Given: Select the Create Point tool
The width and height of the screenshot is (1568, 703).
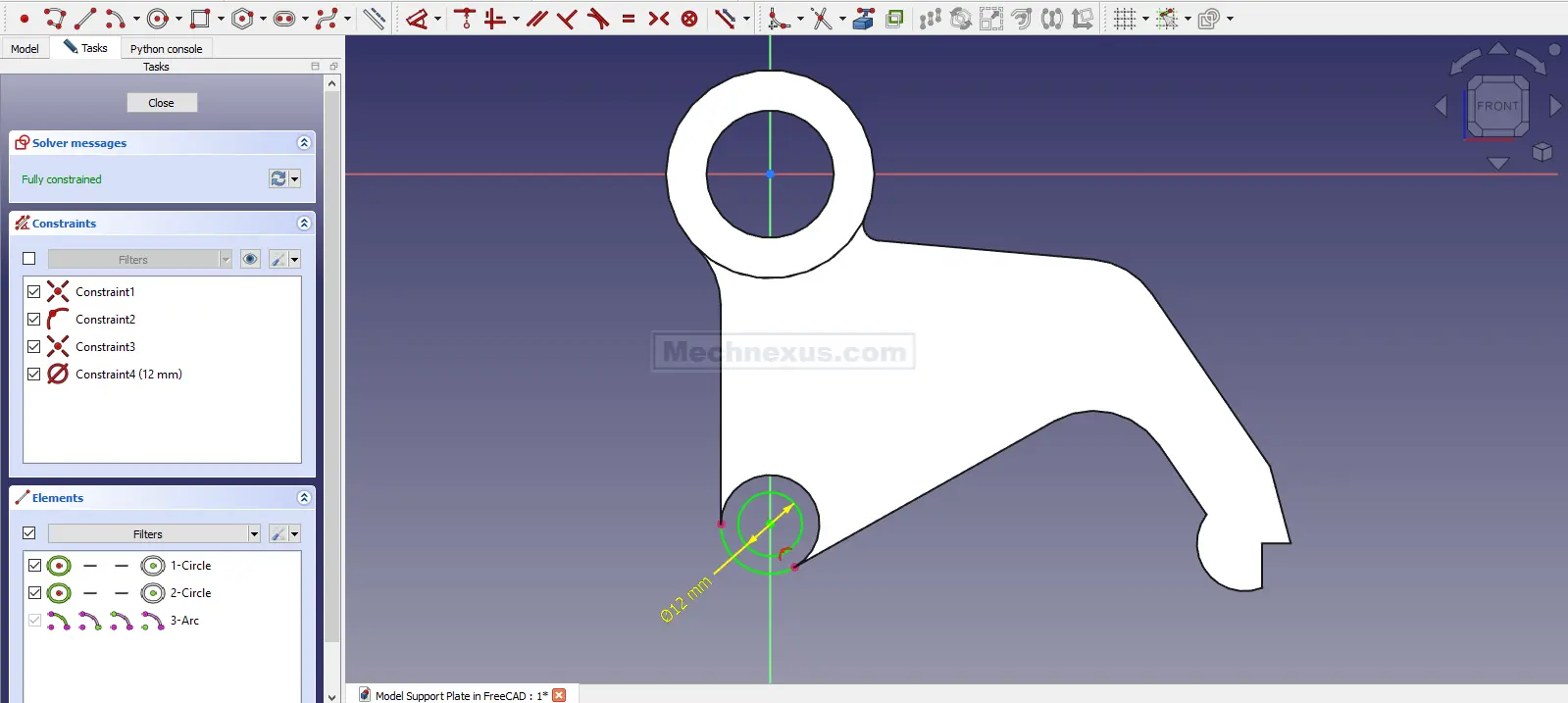Looking at the screenshot, I should pyautogui.click(x=25, y=19).
